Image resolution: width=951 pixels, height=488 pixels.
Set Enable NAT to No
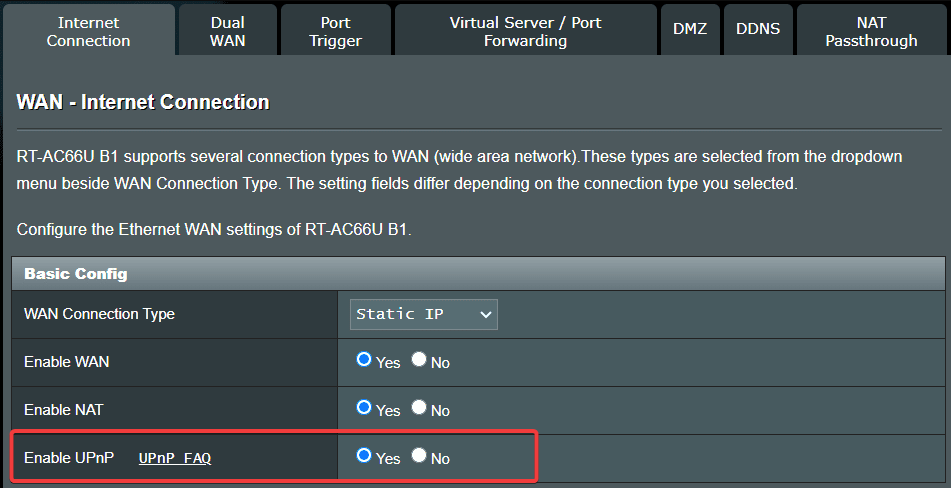[419, 408]
